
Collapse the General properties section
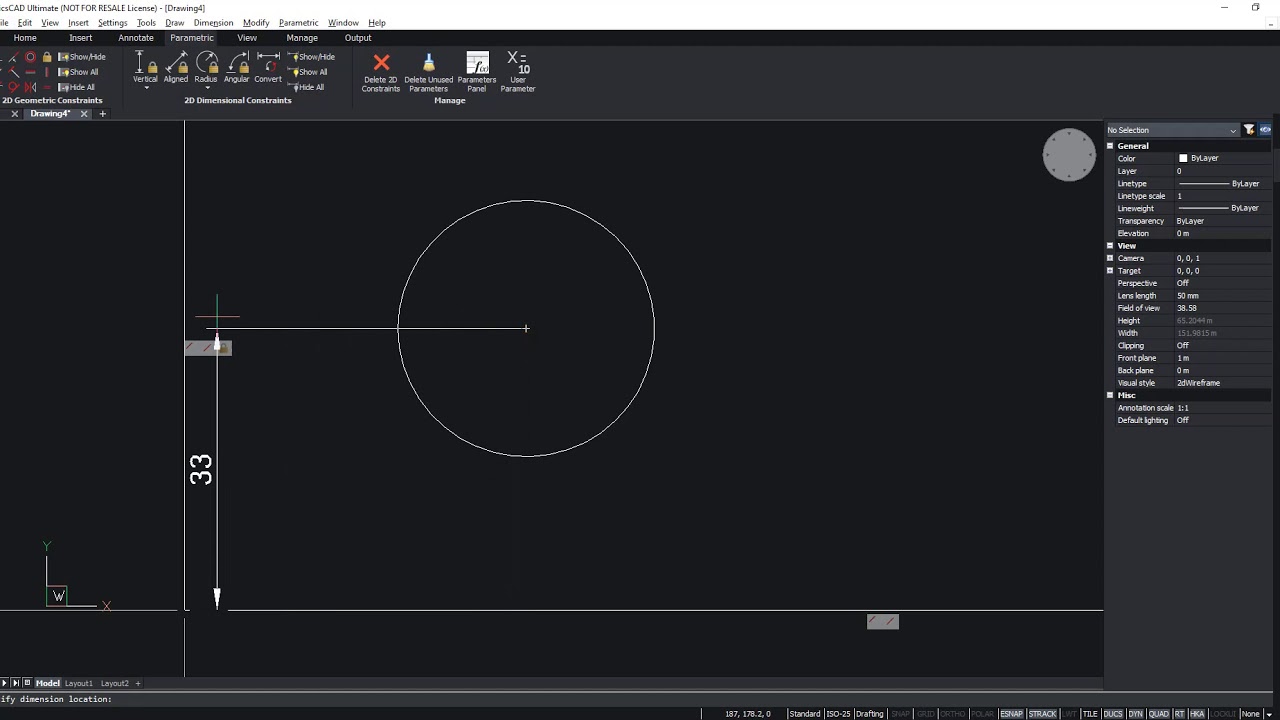tap(1110, 146)
